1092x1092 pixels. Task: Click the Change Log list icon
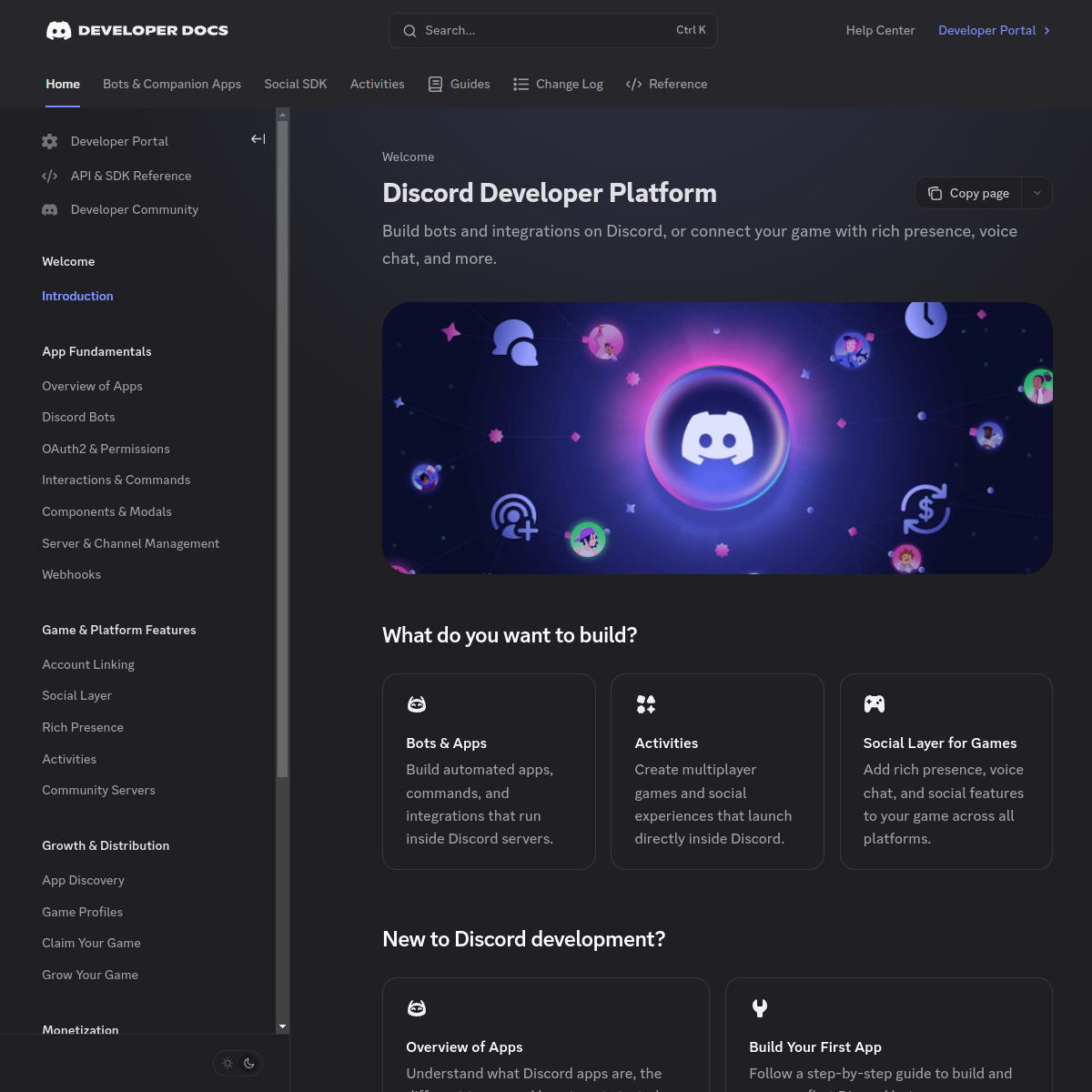coord(521,84)
